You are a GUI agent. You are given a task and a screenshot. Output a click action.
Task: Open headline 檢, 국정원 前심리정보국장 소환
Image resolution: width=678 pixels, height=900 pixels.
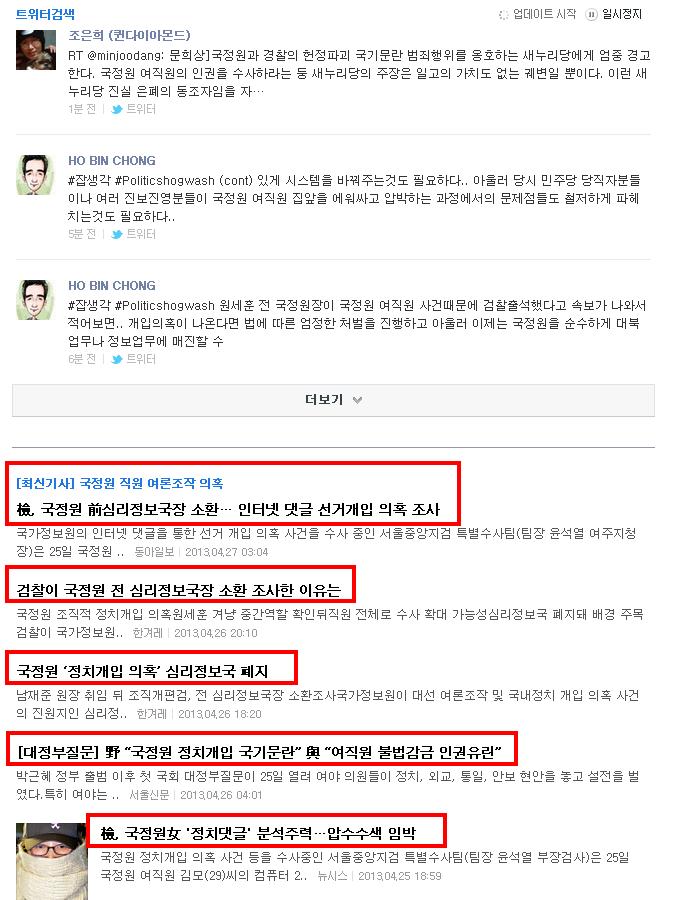[228, 509]
